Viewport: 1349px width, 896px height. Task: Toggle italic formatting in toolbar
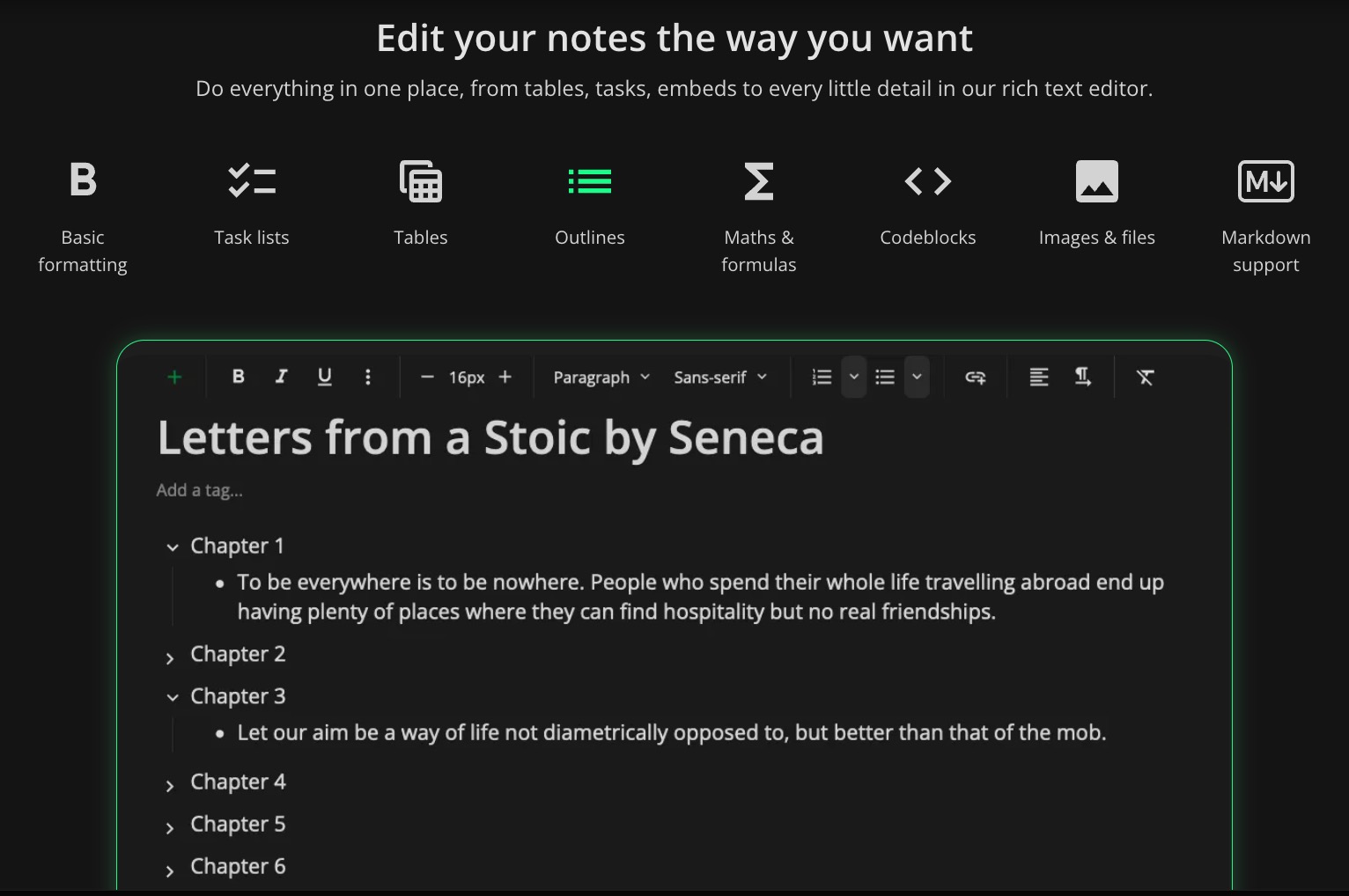coord(281,377)
